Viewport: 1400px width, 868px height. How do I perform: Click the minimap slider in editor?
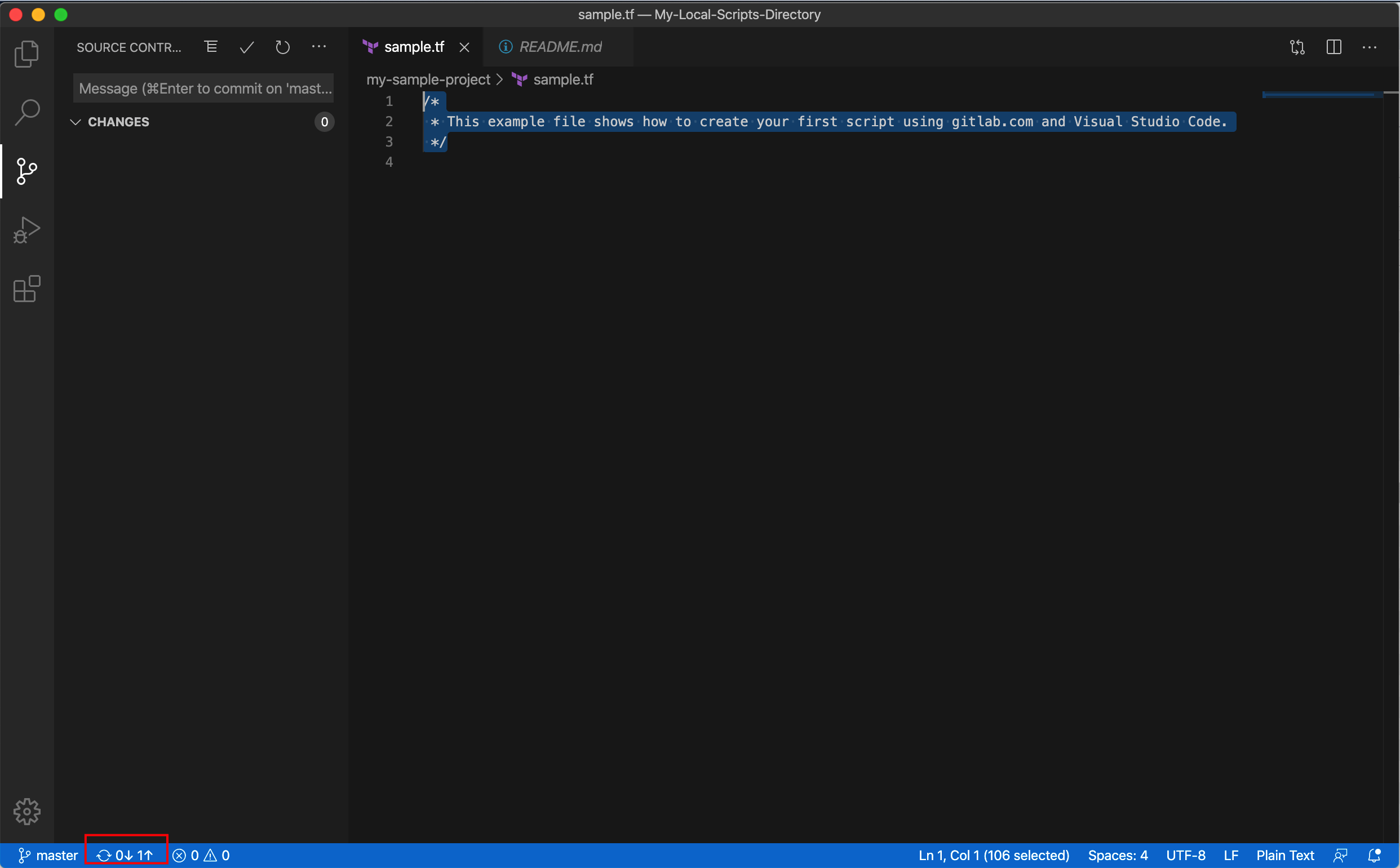click(x=1320, y=95)
